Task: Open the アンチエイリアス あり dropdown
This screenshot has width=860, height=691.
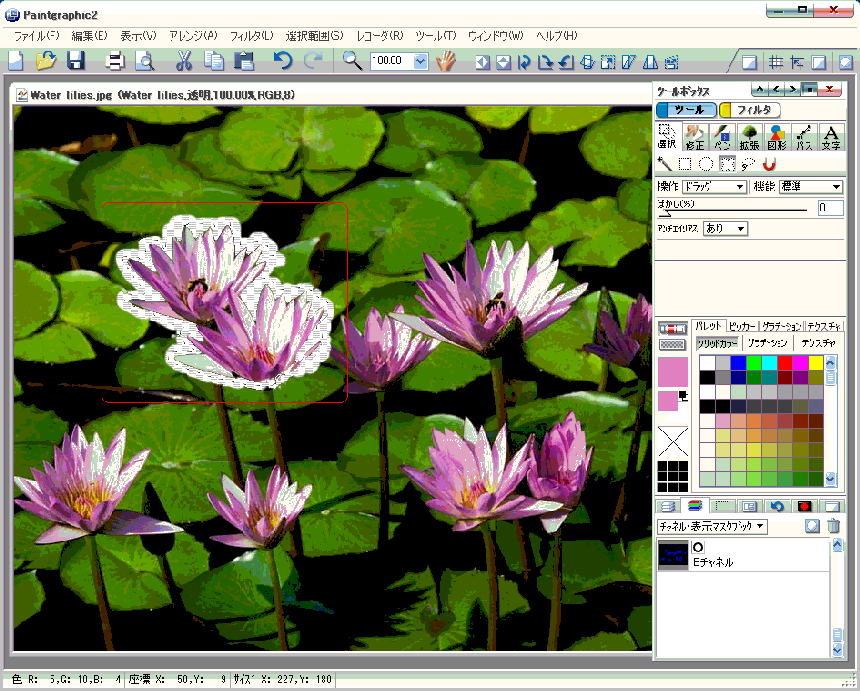Action: [x=725, y=228]
